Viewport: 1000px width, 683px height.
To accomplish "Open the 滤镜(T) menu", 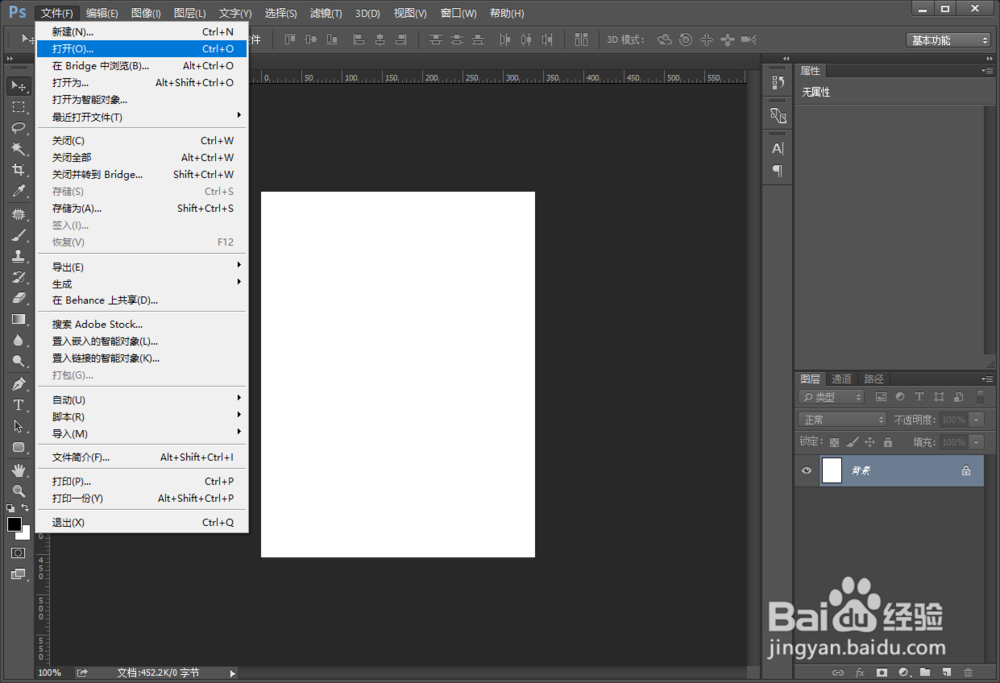I will (326, 13).
